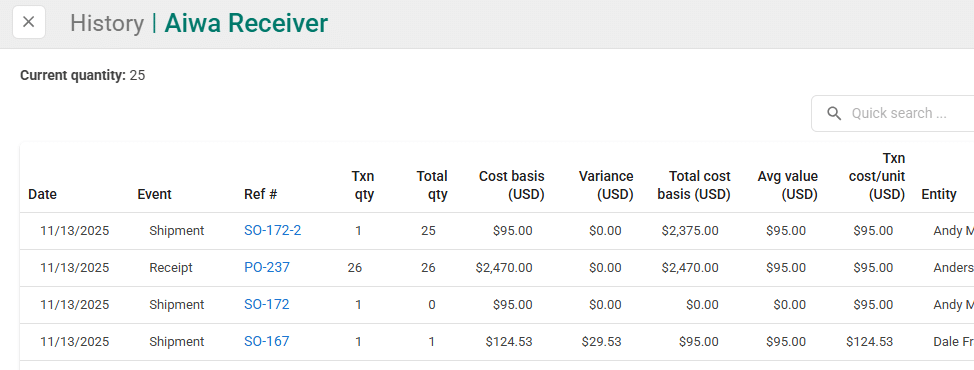Sort by Cost basis (USD) column header
The image size is (974, 370).
tap(512, 185)
